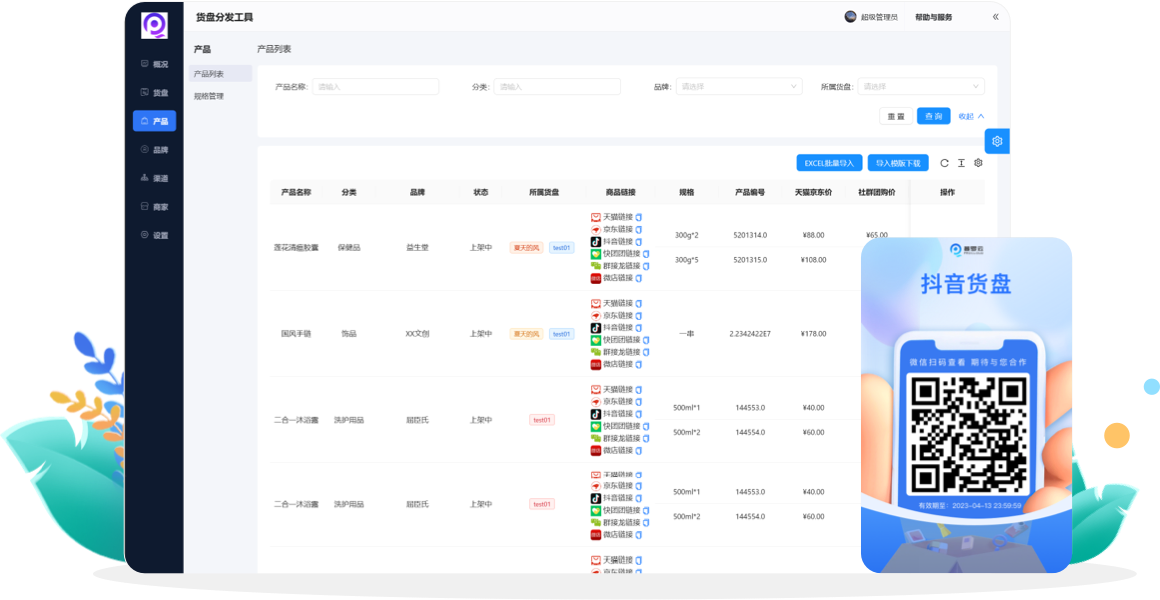Viewport: 1160px width, 600px height.
Task: Click the ¥65.00 group-buy price cell
Action: point(877,235)
